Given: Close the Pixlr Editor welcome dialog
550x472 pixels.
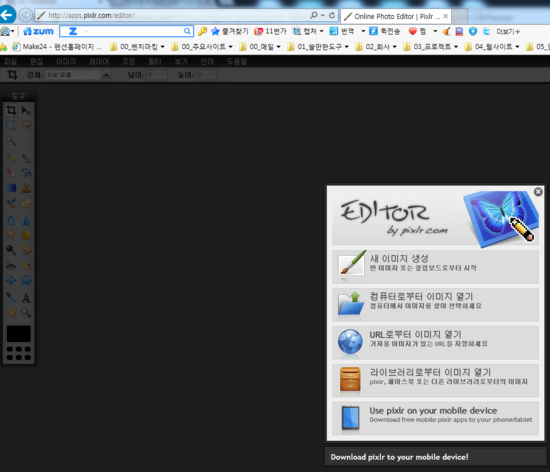Looking at the screenshot, I should [x=538, y=191].
